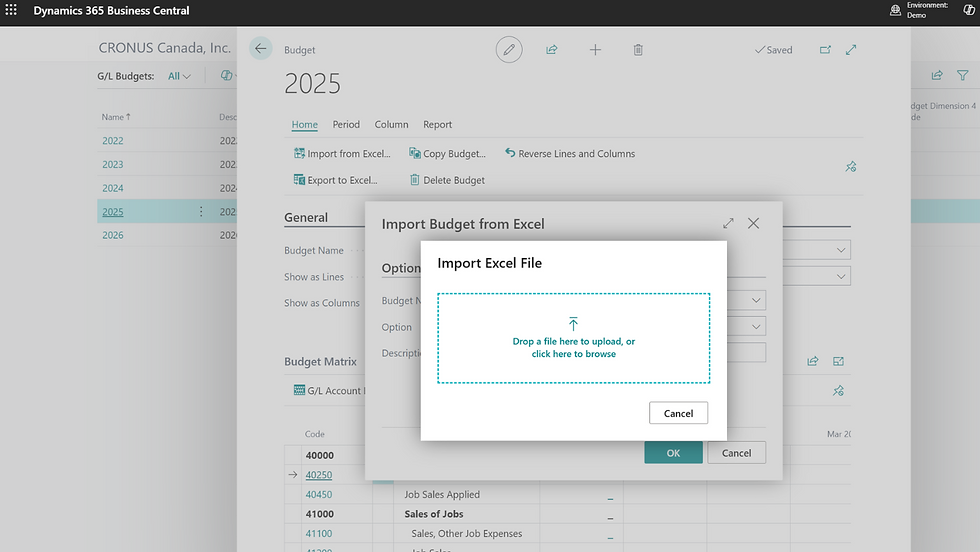This screenshot has height=552, width=980.
Task: Click the General section heading
Action: coord(306,218)
